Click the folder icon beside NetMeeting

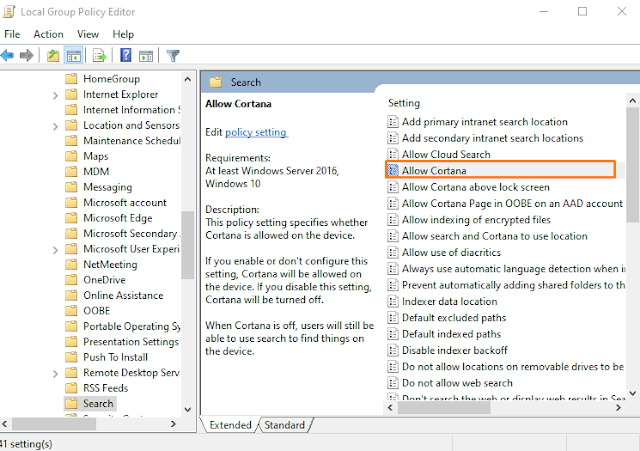tap(71, 264)
